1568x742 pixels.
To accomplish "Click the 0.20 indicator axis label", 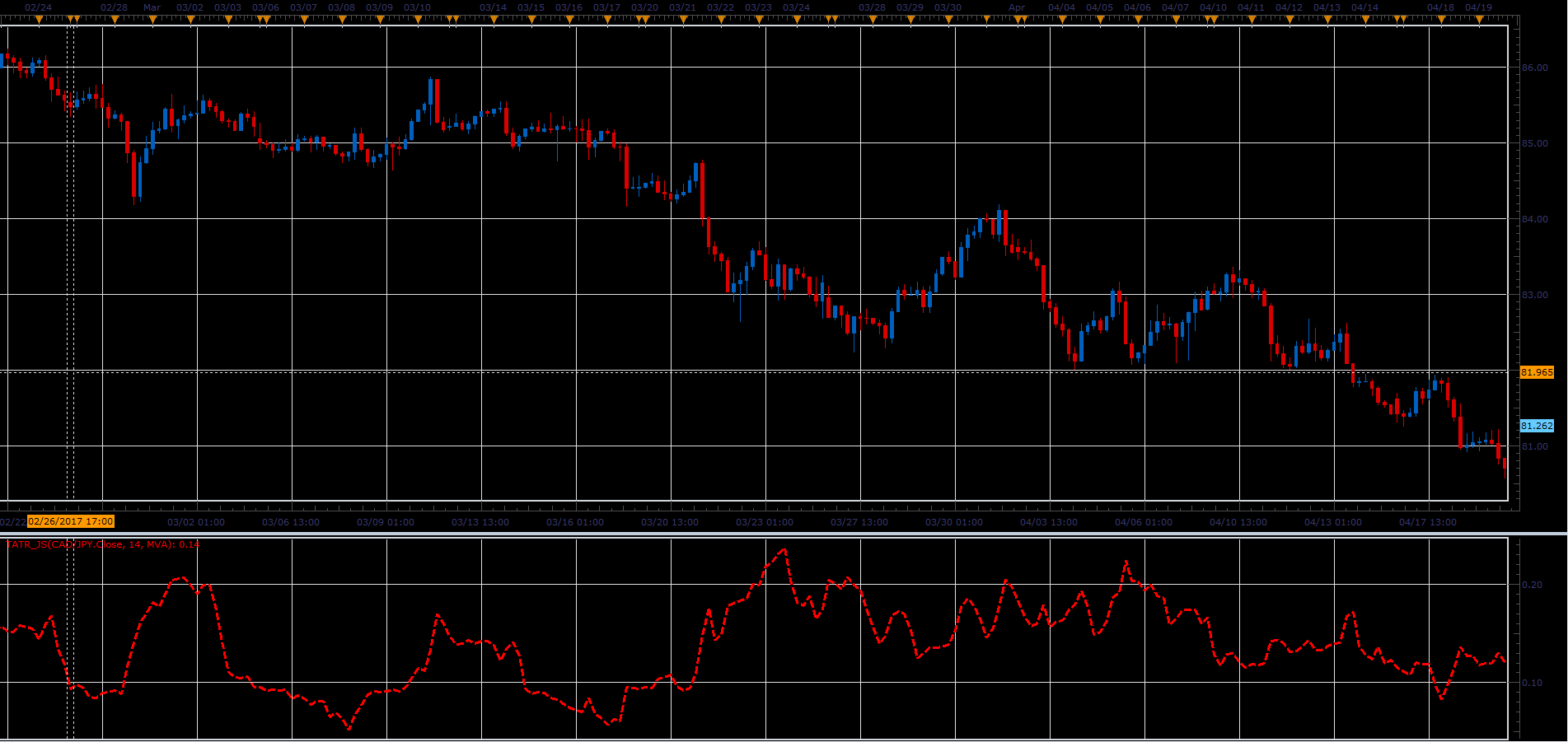I will pos(1532,585).
